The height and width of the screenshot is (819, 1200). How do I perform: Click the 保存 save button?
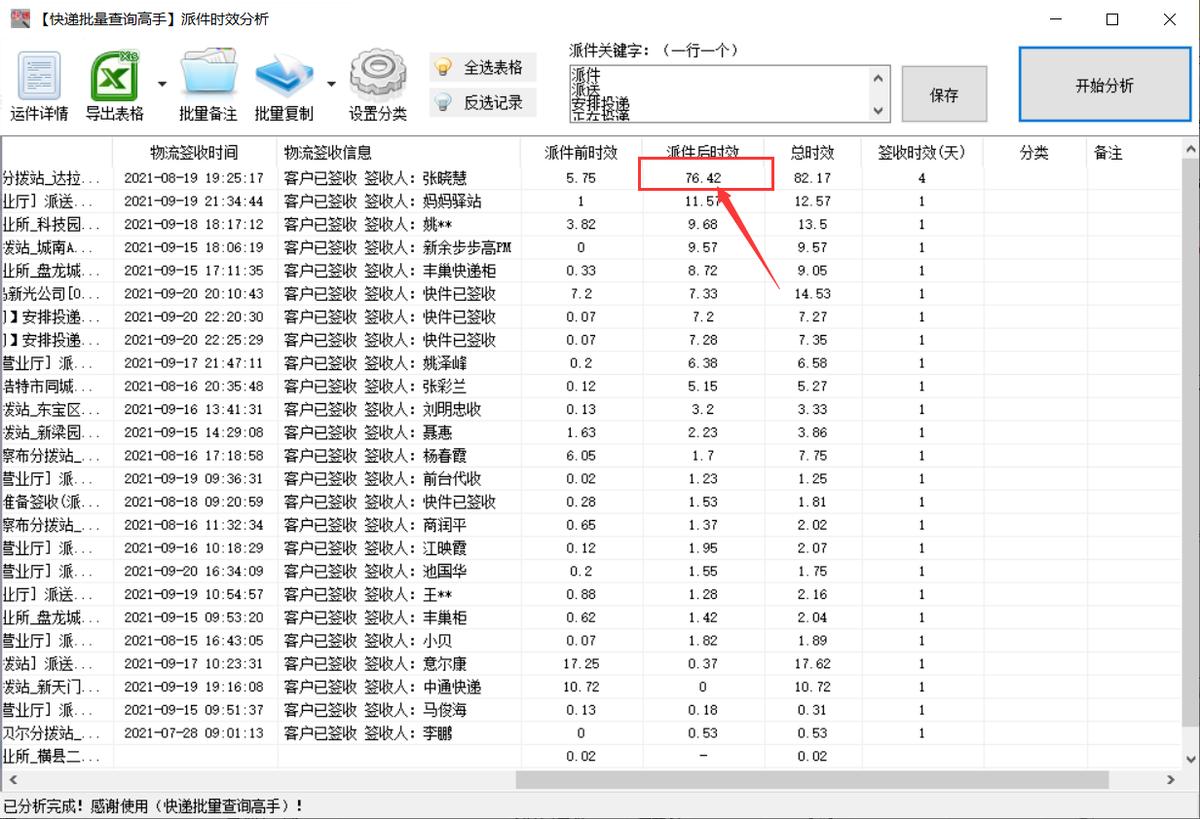click(x=944, y=93)
